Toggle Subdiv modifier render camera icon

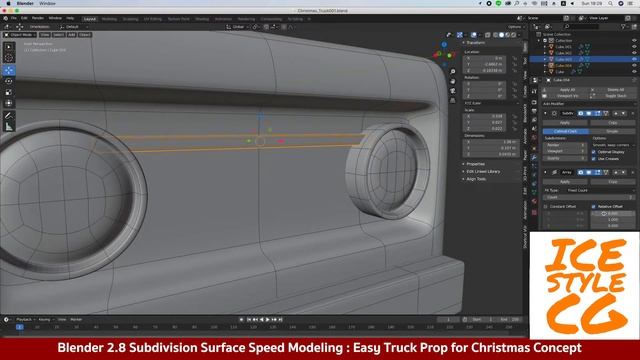coord(580,113)
